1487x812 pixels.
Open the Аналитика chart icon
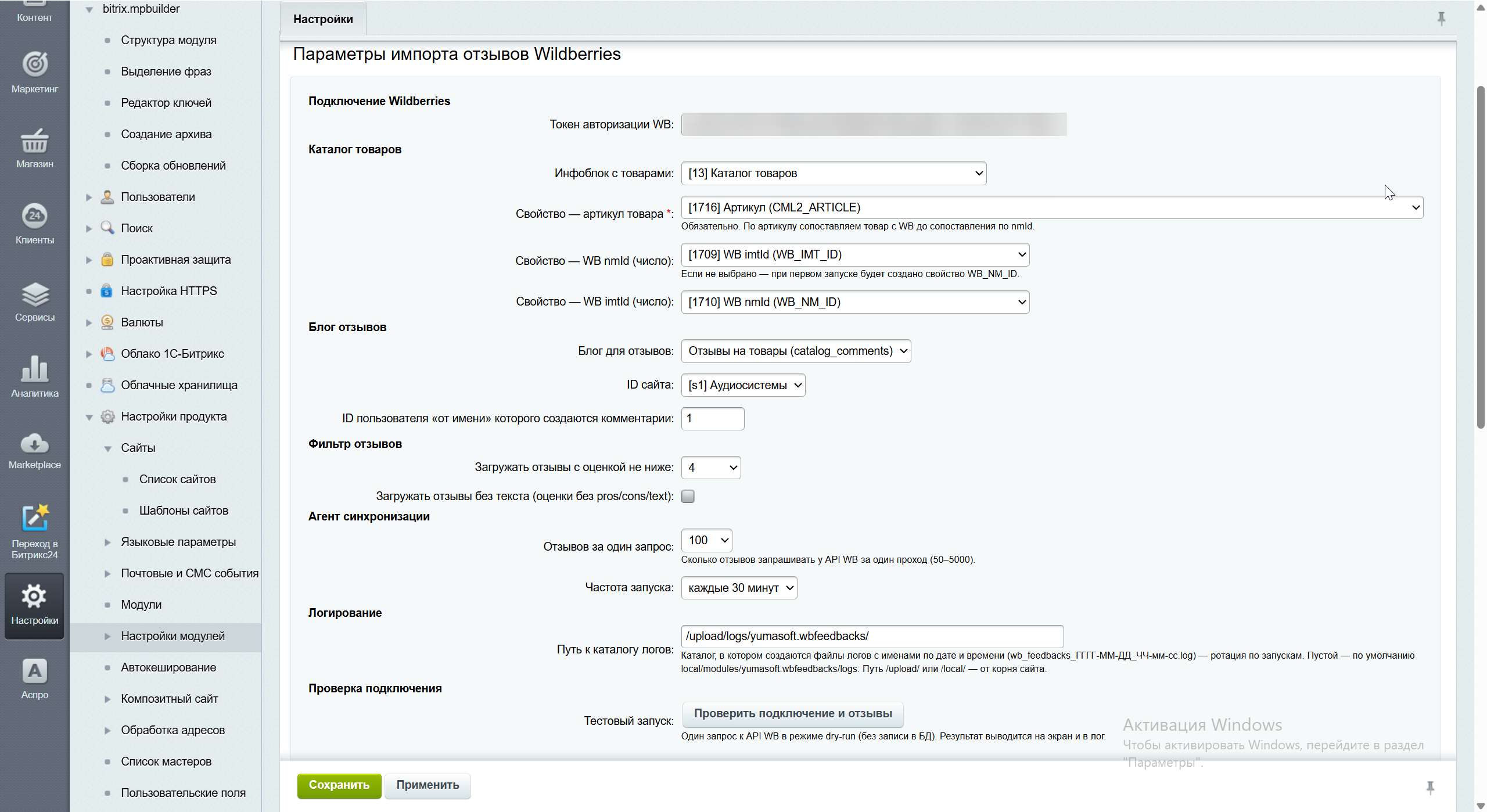click(35, 369)
